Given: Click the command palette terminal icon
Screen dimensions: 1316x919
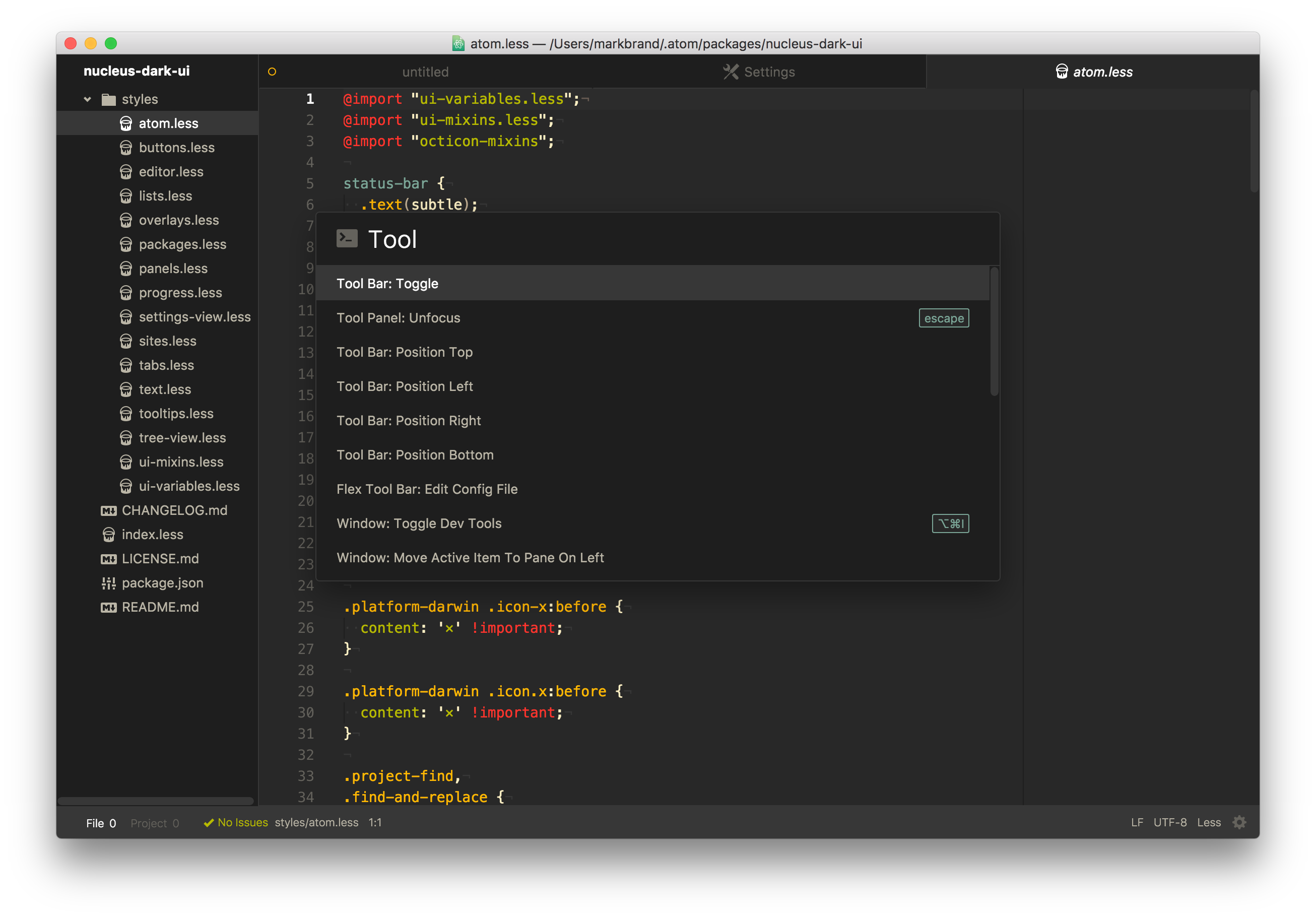Looking at the screenshot, I should (x=347, y=238).
